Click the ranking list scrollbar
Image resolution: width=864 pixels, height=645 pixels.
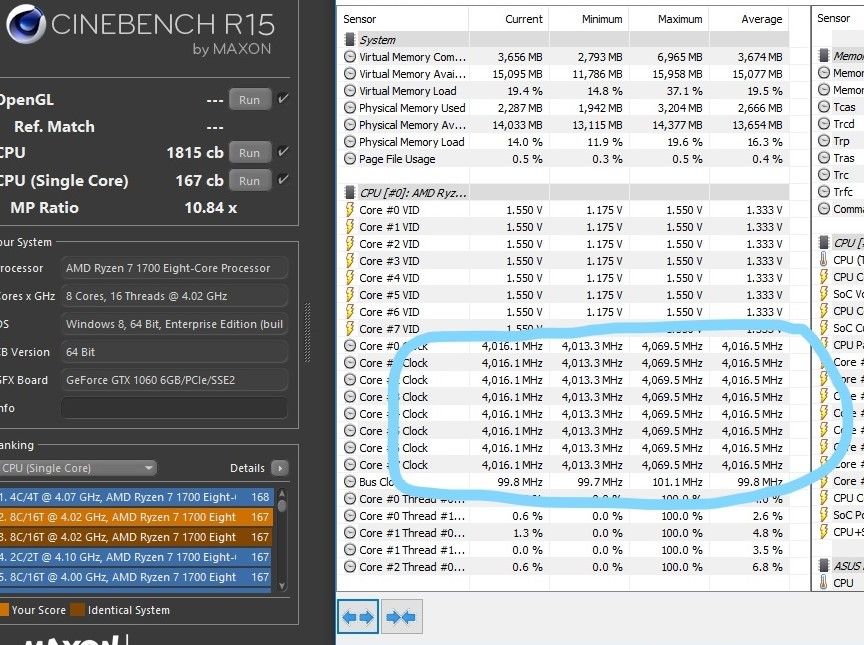pos(282,540)
